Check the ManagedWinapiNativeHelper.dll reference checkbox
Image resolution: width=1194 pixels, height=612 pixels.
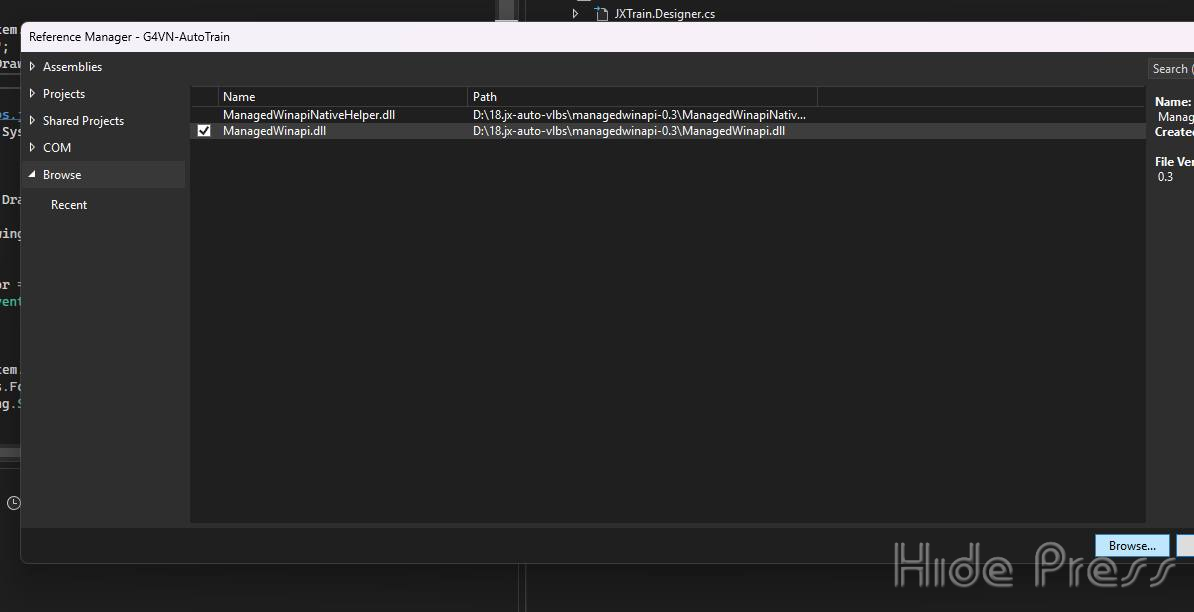coord(204,115)
